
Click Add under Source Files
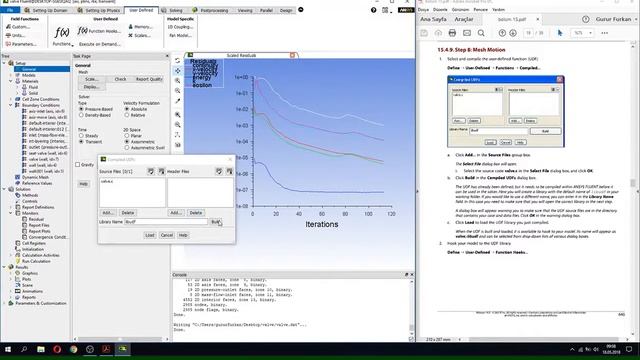tap(107, 213)
